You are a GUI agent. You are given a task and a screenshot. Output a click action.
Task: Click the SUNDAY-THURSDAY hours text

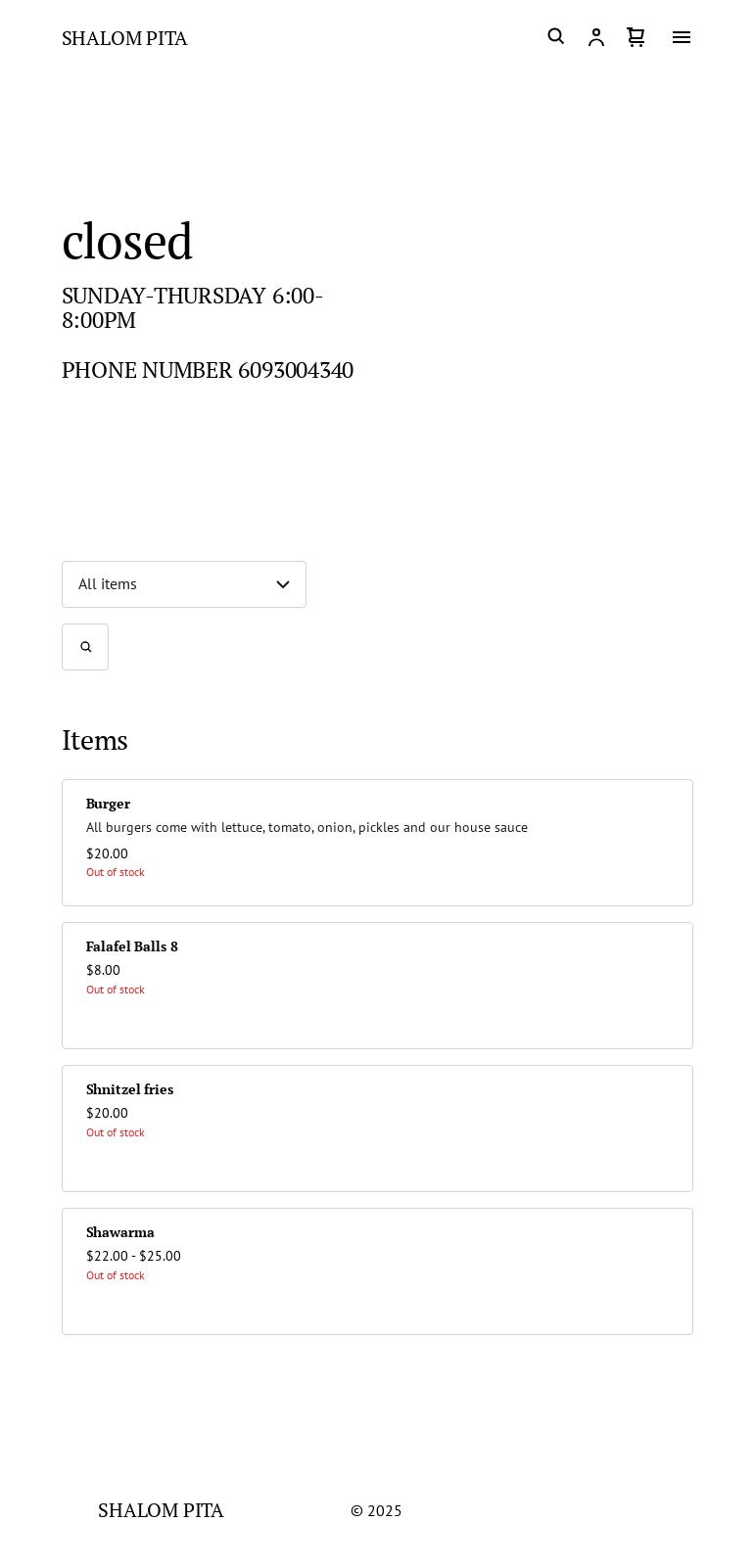(193, 307)
